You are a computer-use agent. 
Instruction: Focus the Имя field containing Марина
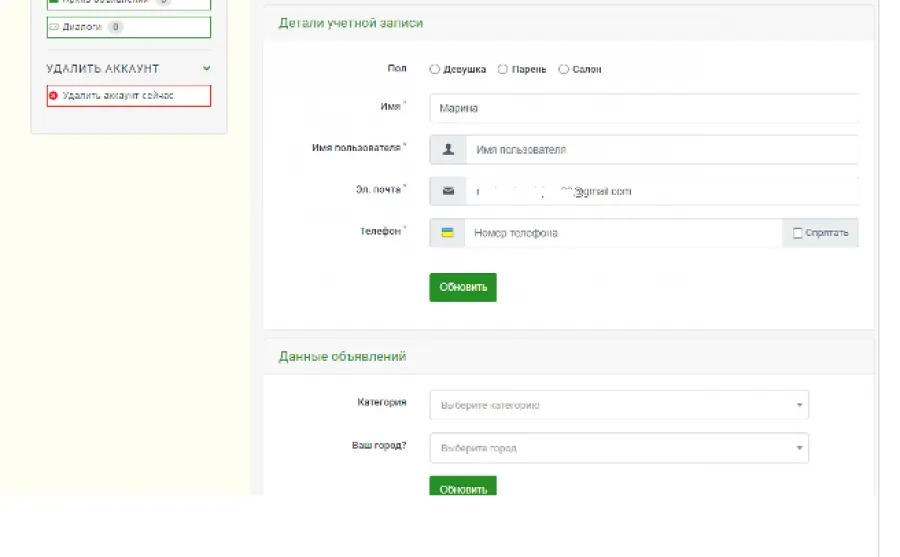(644, 108)
